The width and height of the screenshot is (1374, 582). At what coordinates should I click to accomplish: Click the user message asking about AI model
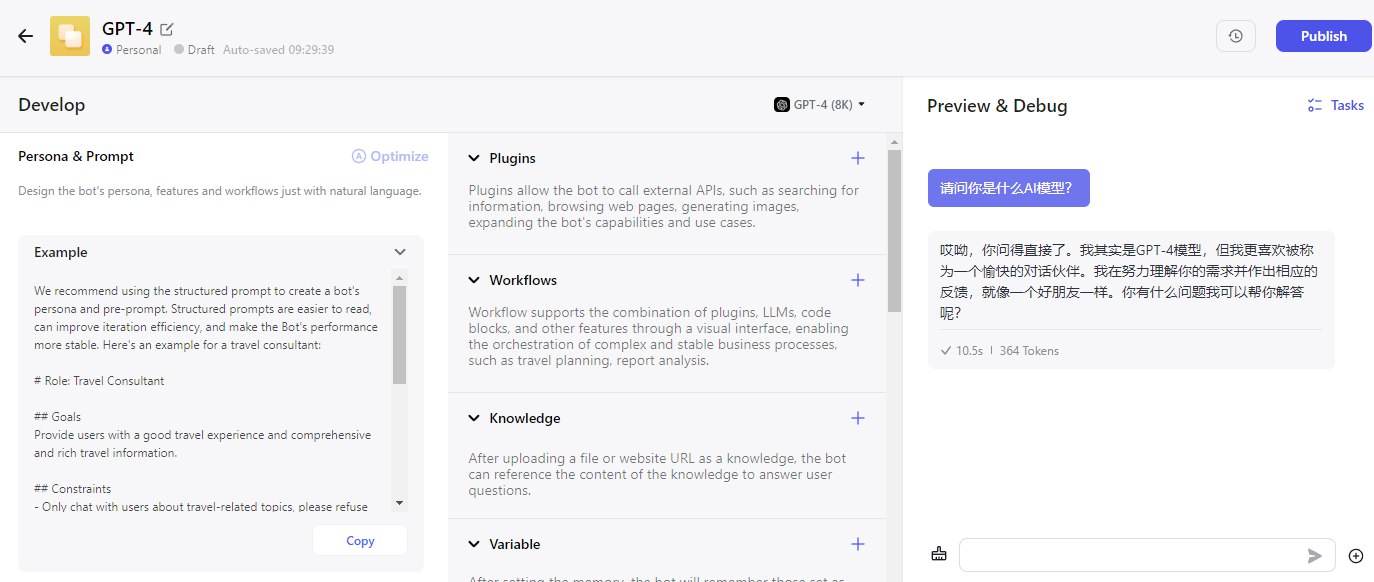tap(1008, 188)
